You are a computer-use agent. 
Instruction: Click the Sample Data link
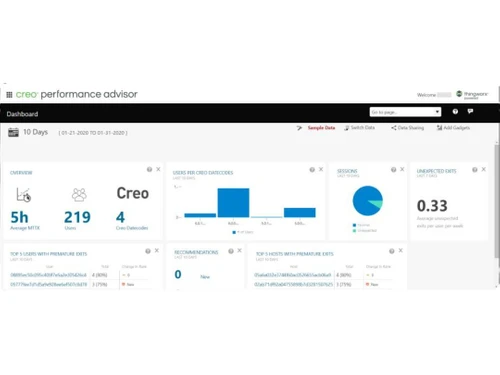tap(321, 128)
